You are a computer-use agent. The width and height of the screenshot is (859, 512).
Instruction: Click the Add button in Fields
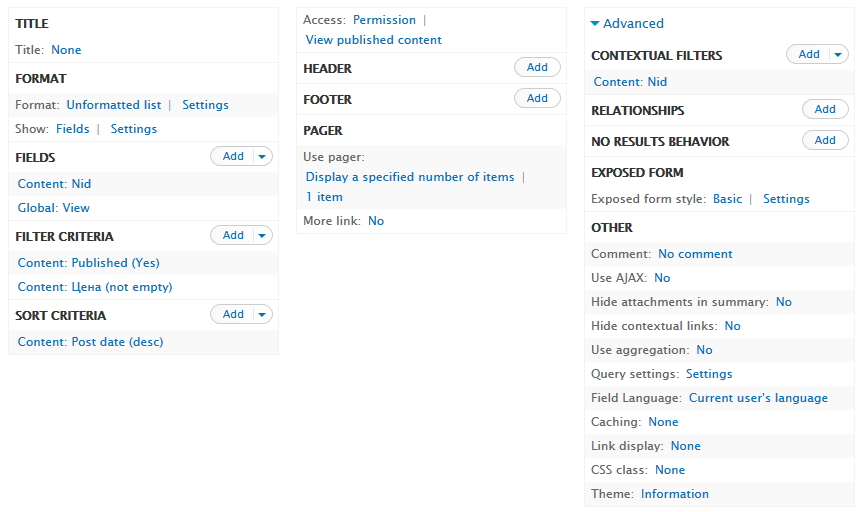pos(233,157)
